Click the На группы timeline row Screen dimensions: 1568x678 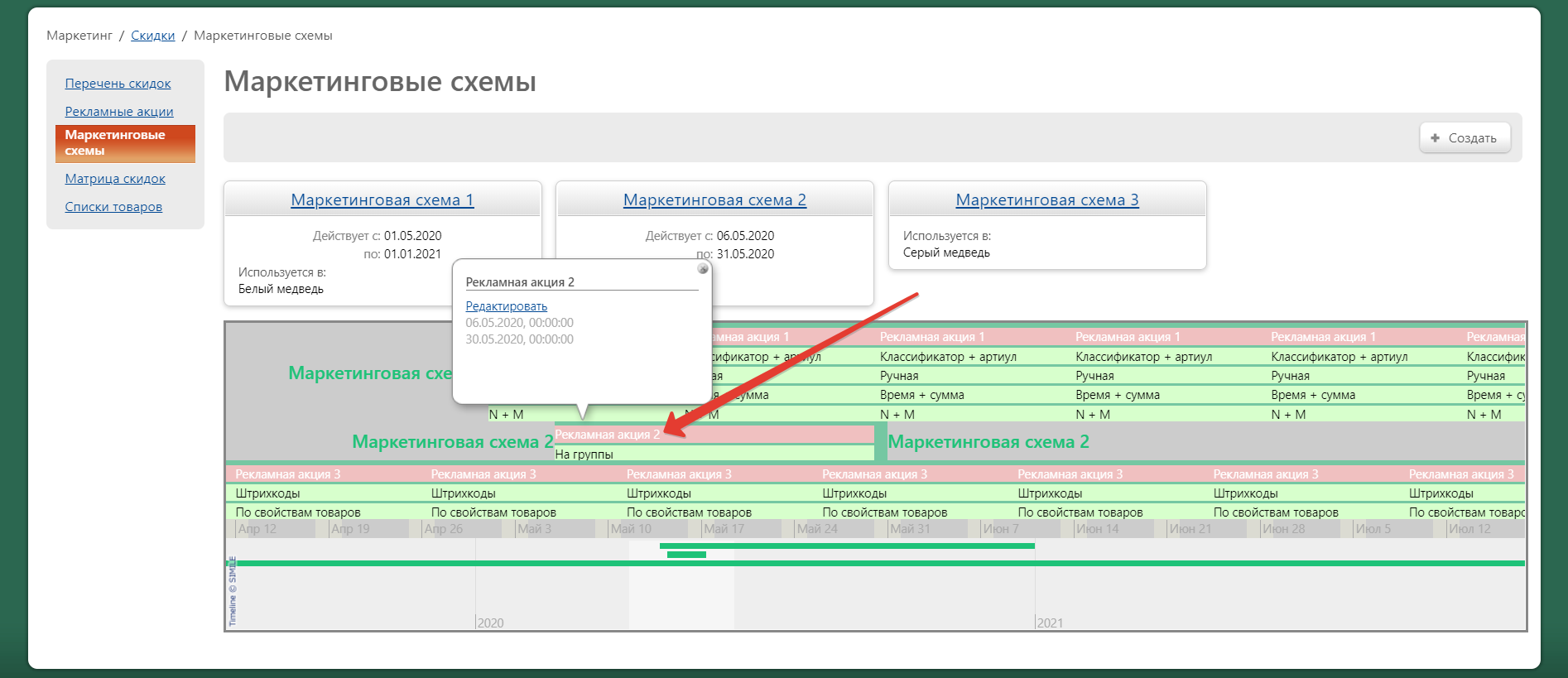(714, 454)
